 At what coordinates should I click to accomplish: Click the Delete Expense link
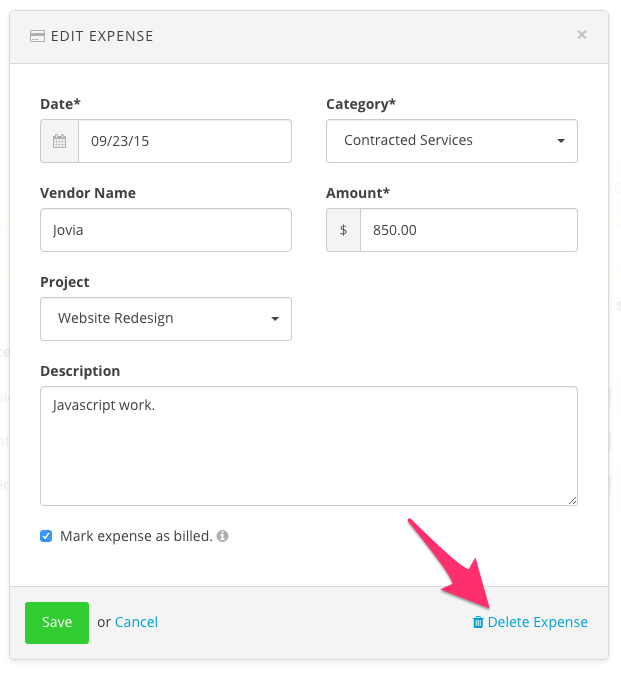tap(537, 622)
